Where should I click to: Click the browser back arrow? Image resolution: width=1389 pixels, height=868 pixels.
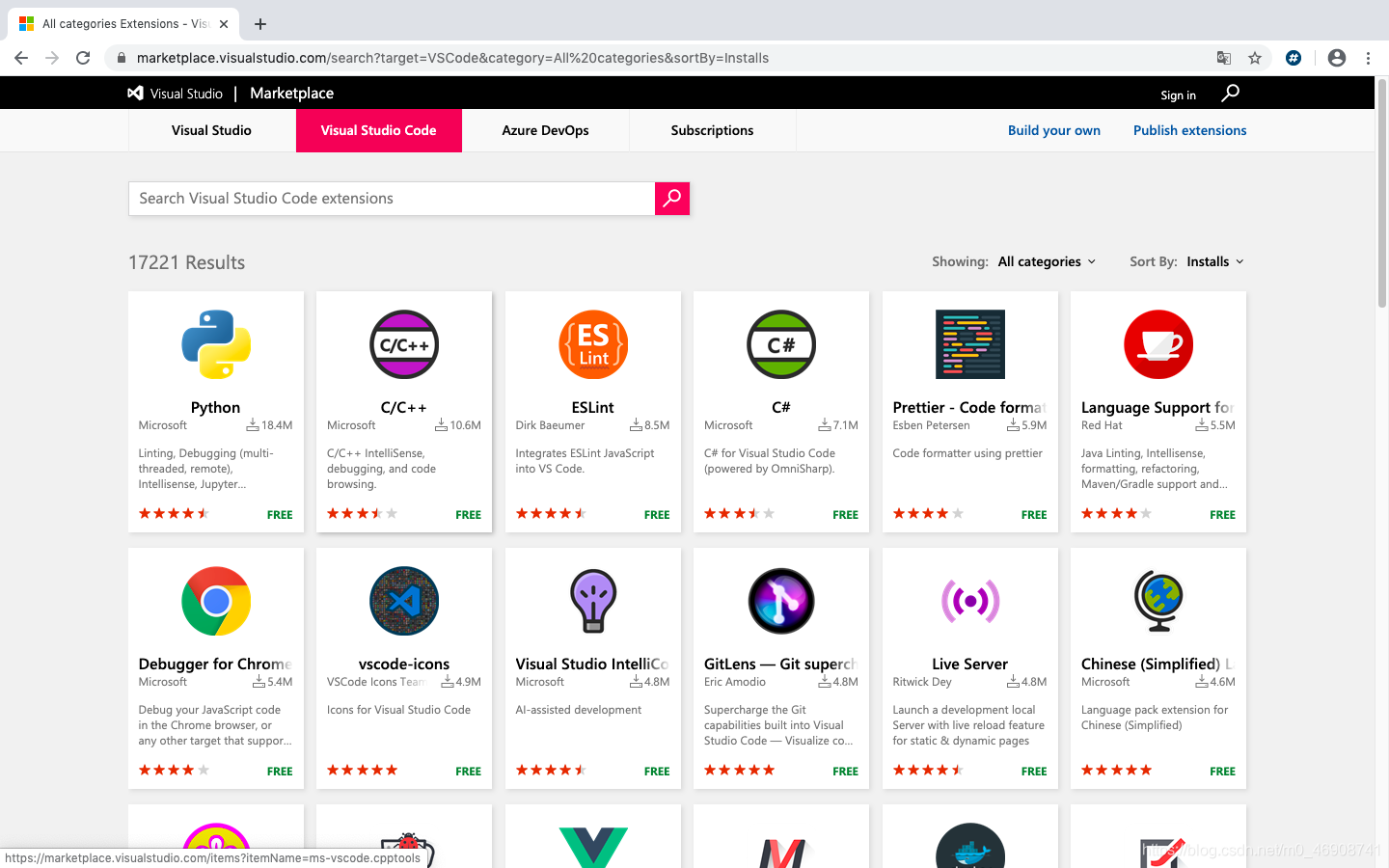[x=21, y=58]
